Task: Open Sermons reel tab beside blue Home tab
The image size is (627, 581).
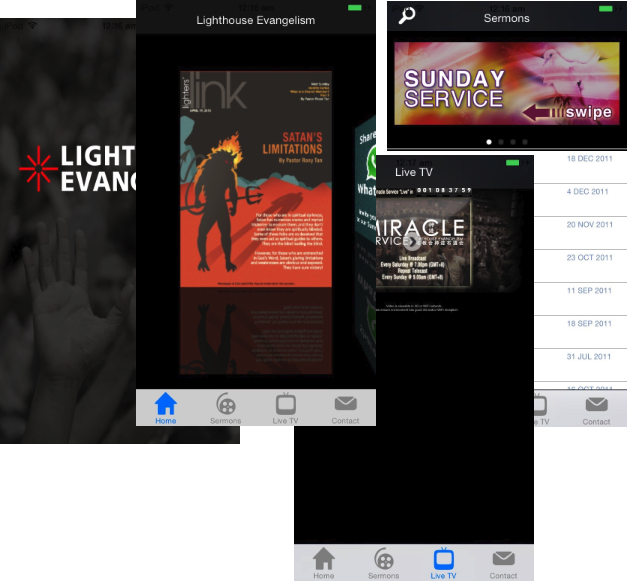Action: click(x=226, y=407)
